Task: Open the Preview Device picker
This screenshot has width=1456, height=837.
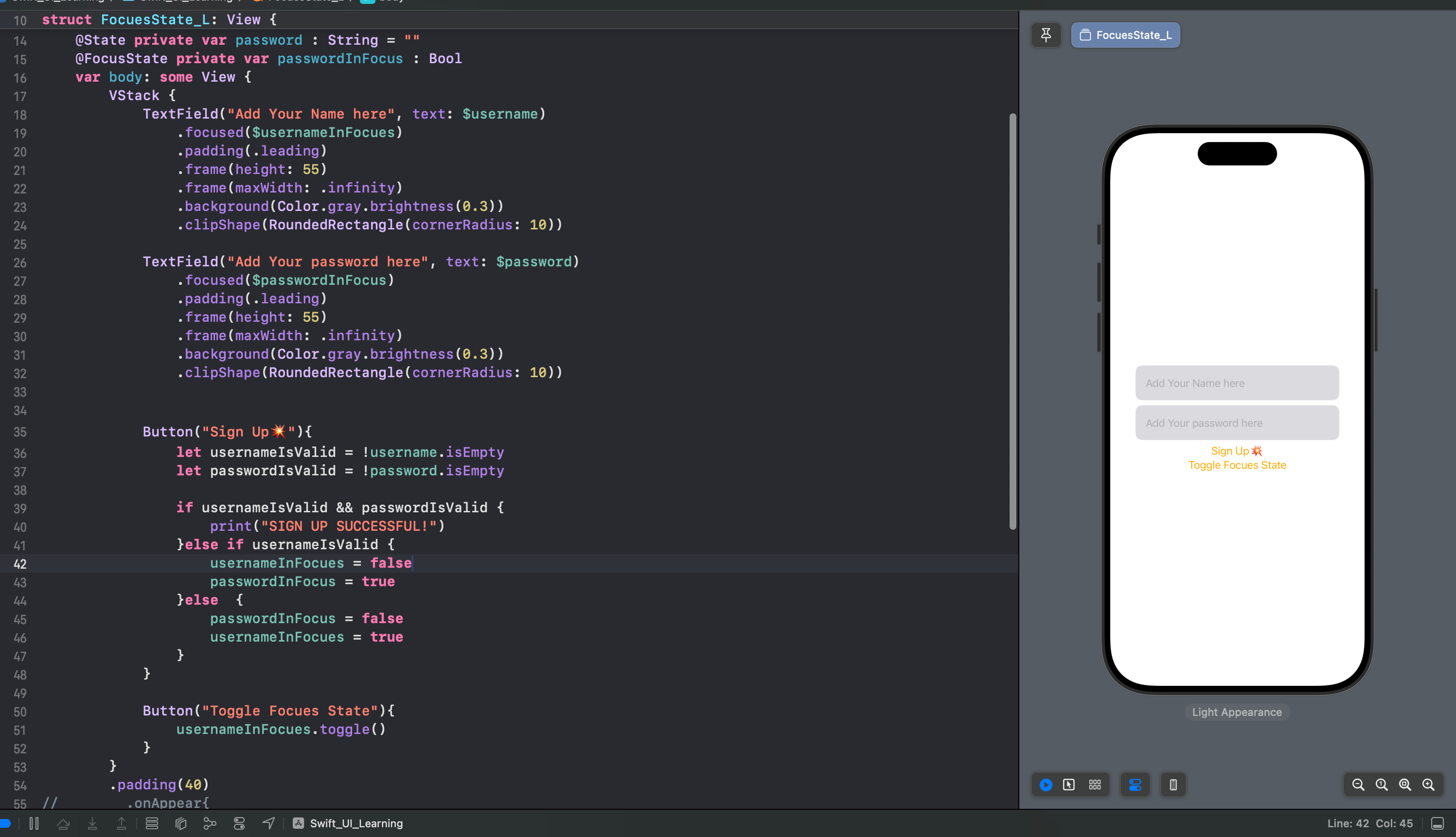Action: [1173, 785]
